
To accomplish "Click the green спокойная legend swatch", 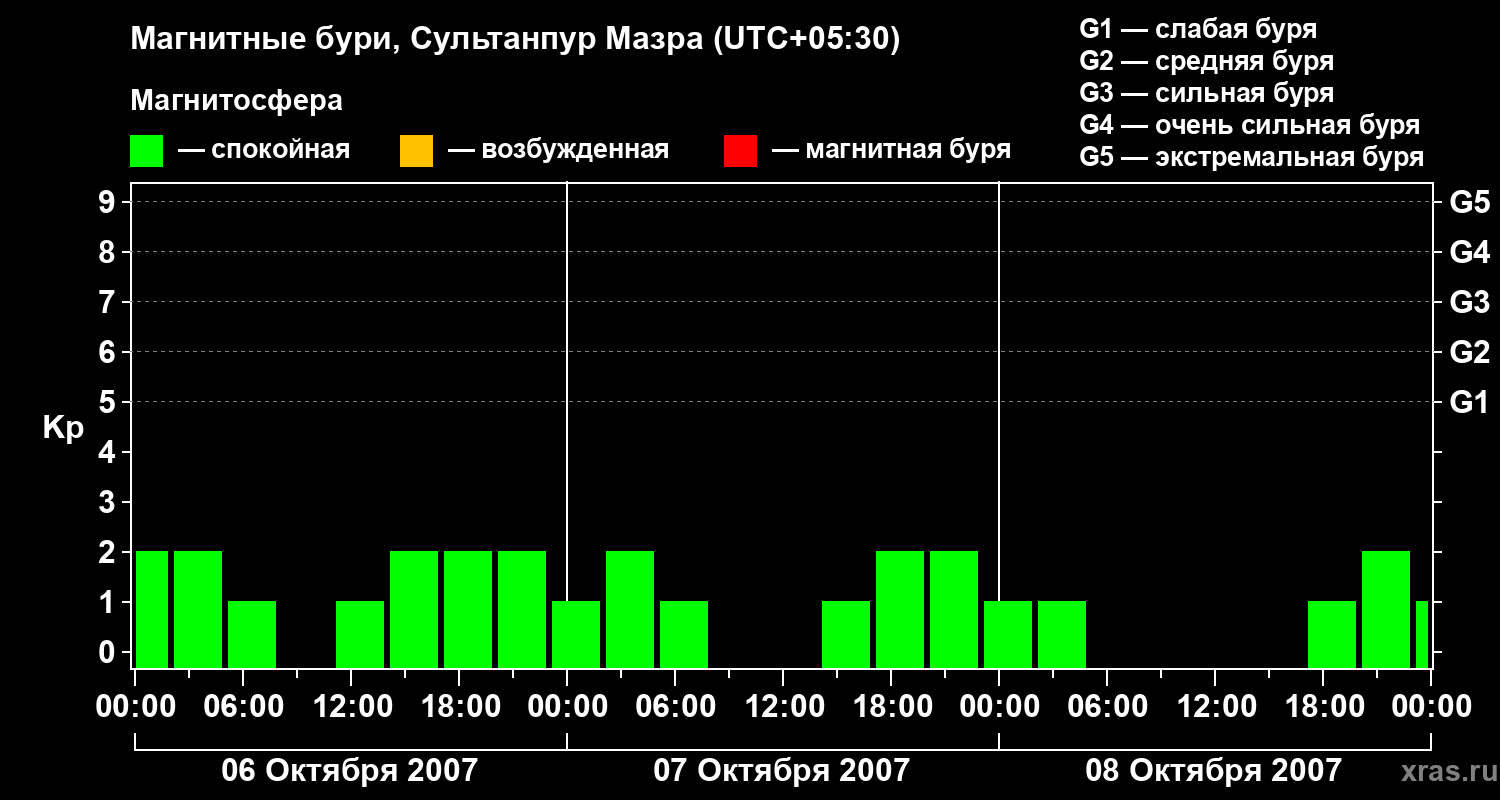I will point(147,151).
